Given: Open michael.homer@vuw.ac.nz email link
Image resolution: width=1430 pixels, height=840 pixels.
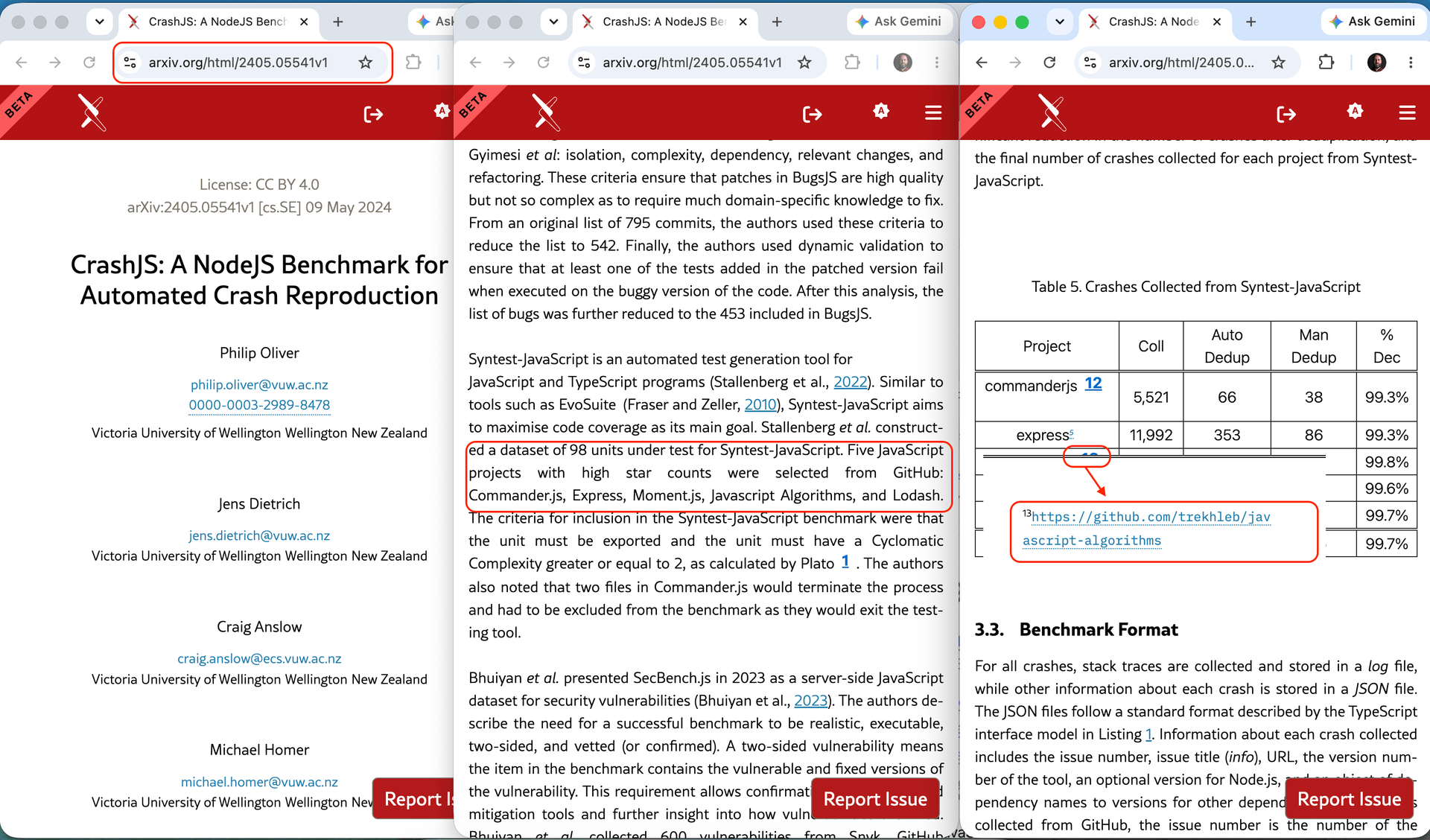Looking at the screenshot, I should (x=259, y=781).
